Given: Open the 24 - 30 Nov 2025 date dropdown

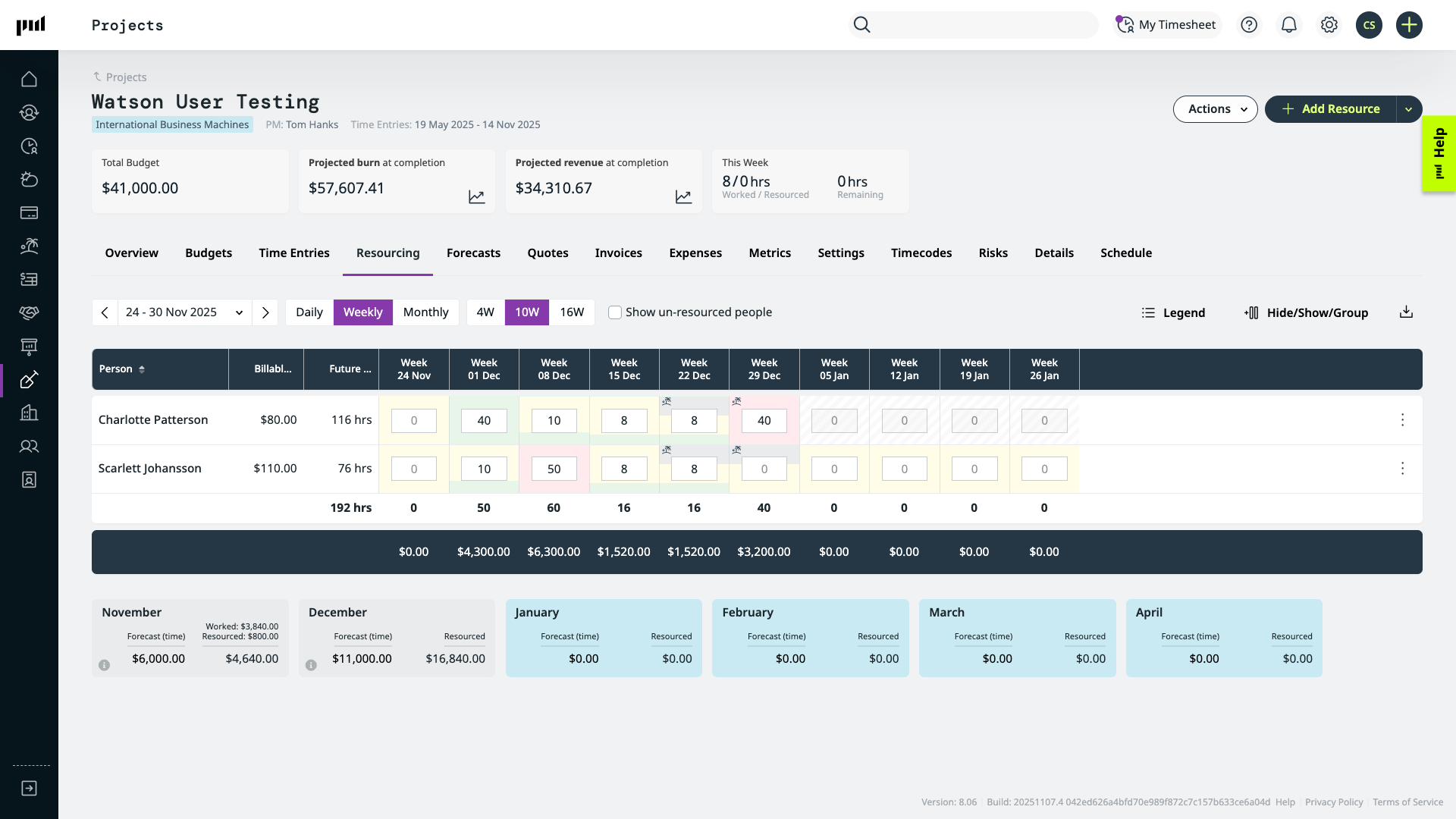Looking at the screenshot, I should click(185, 312).
